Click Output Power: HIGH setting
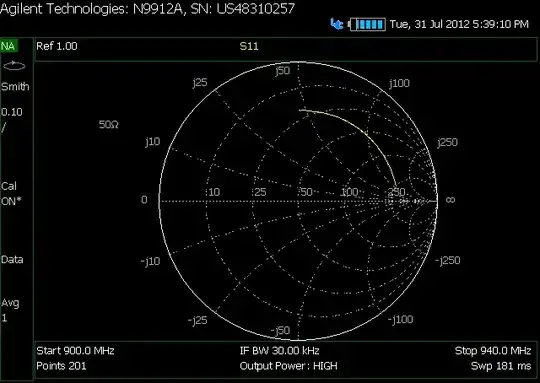 point(288,366)
